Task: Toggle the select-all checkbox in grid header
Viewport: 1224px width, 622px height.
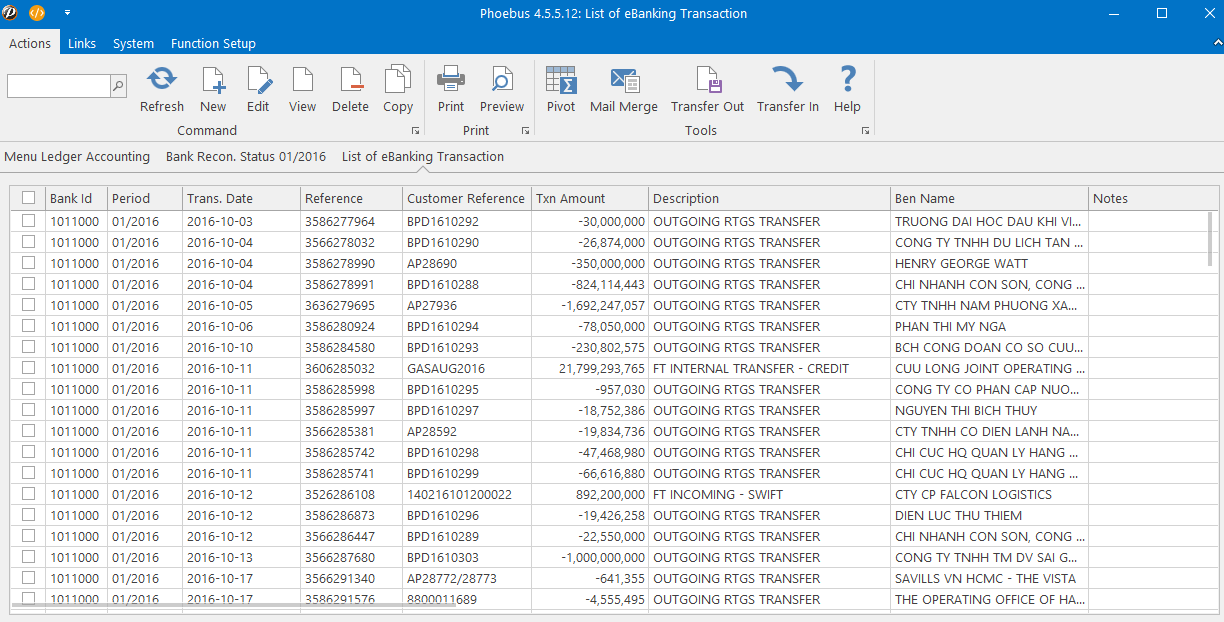Action: [28, 198]
